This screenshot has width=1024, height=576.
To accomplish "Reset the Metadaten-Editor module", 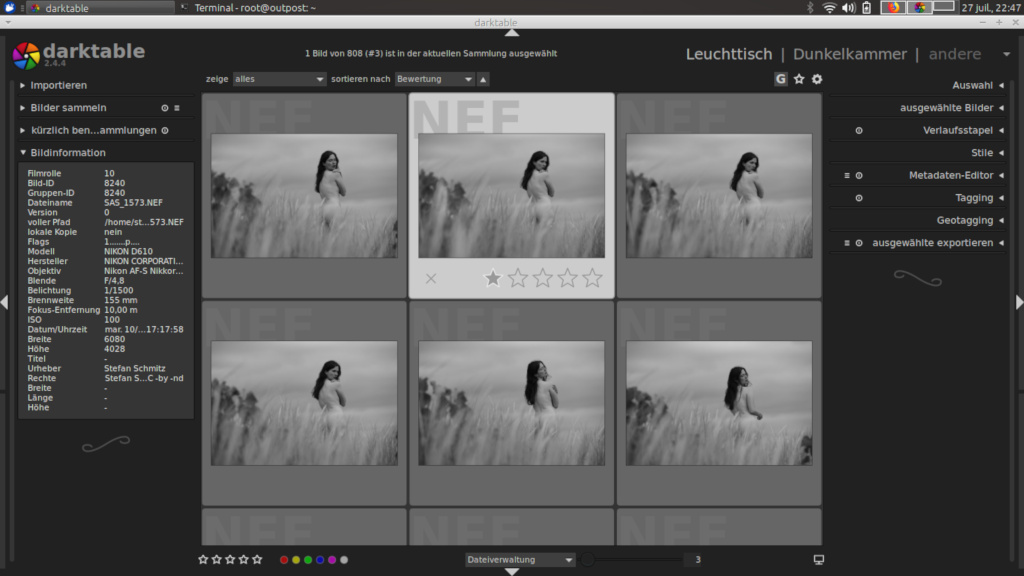I will 859,176.
